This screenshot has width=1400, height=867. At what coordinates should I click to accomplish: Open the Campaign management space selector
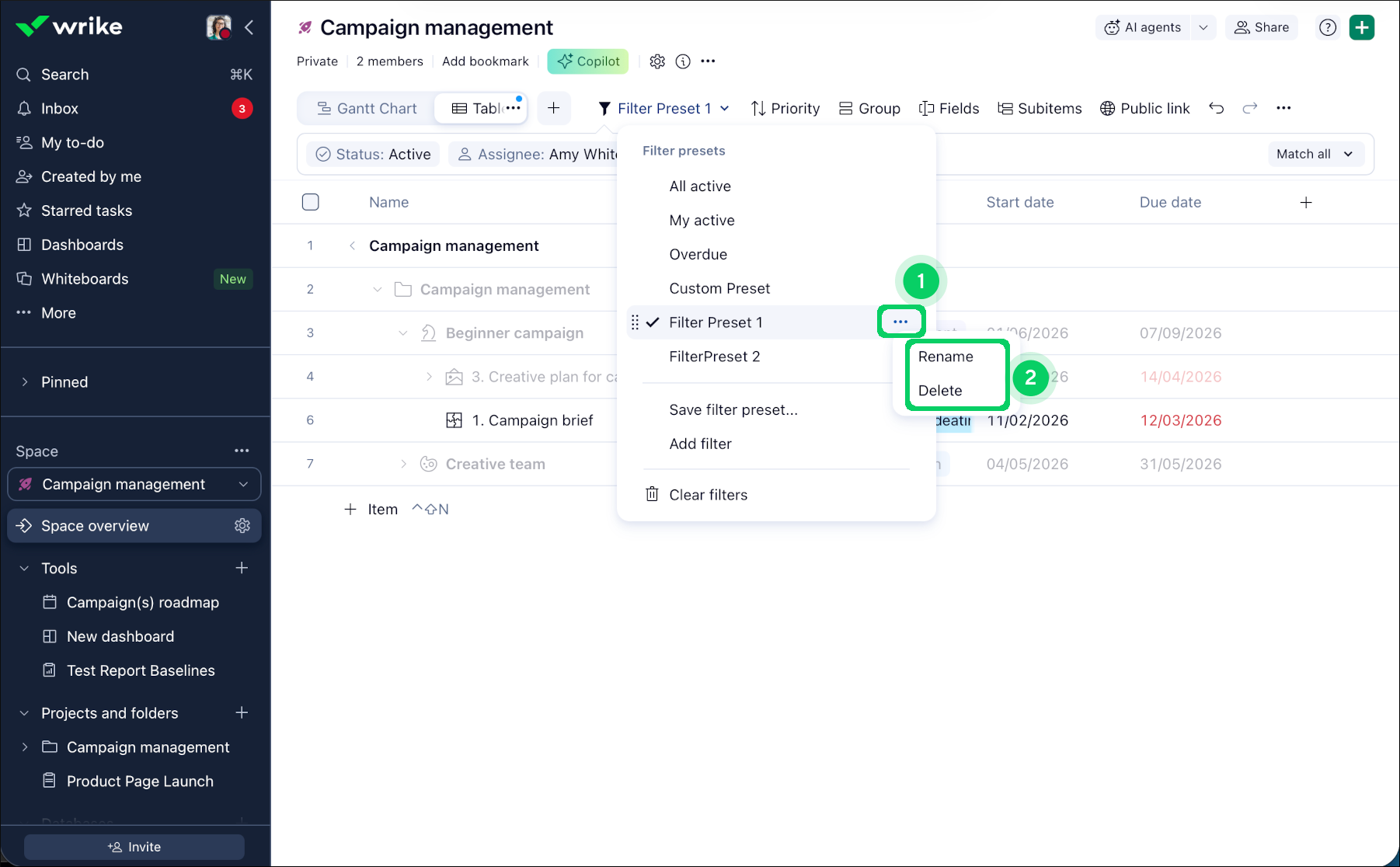pos(134,484)
